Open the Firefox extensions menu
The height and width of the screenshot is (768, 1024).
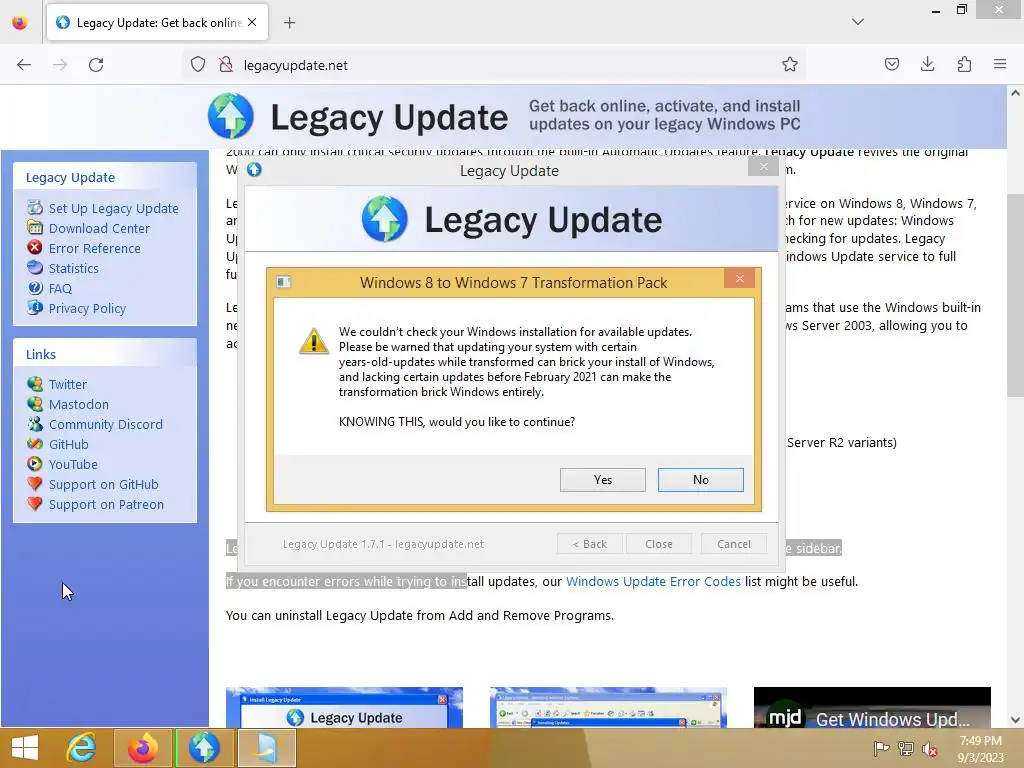964,64
